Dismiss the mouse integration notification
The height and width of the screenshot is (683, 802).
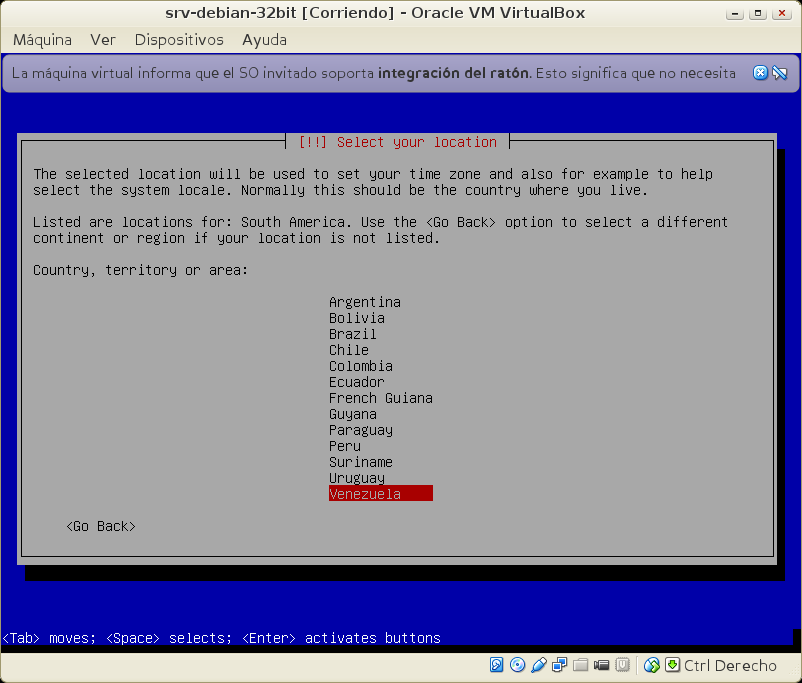click(x=760, y=73)
